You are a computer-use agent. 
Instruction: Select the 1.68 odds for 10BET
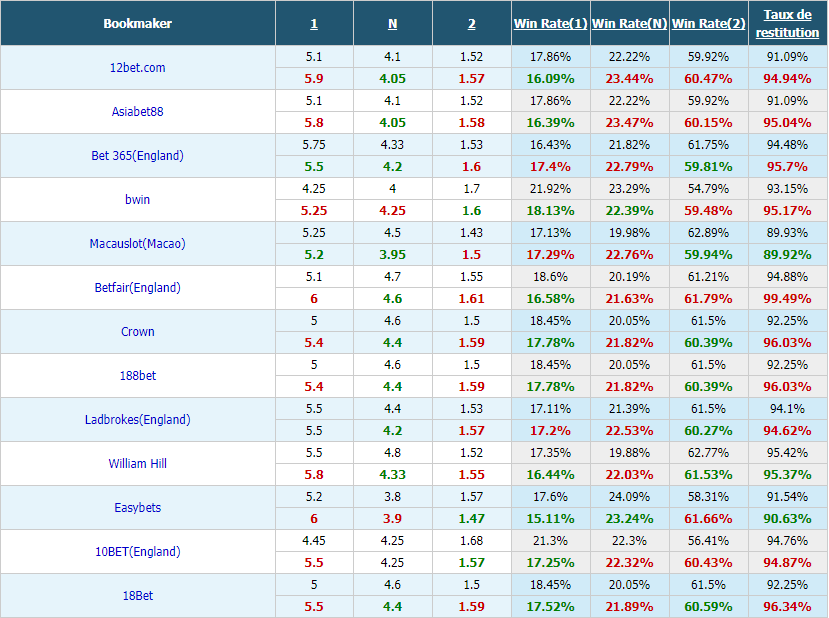pos(472,541)
